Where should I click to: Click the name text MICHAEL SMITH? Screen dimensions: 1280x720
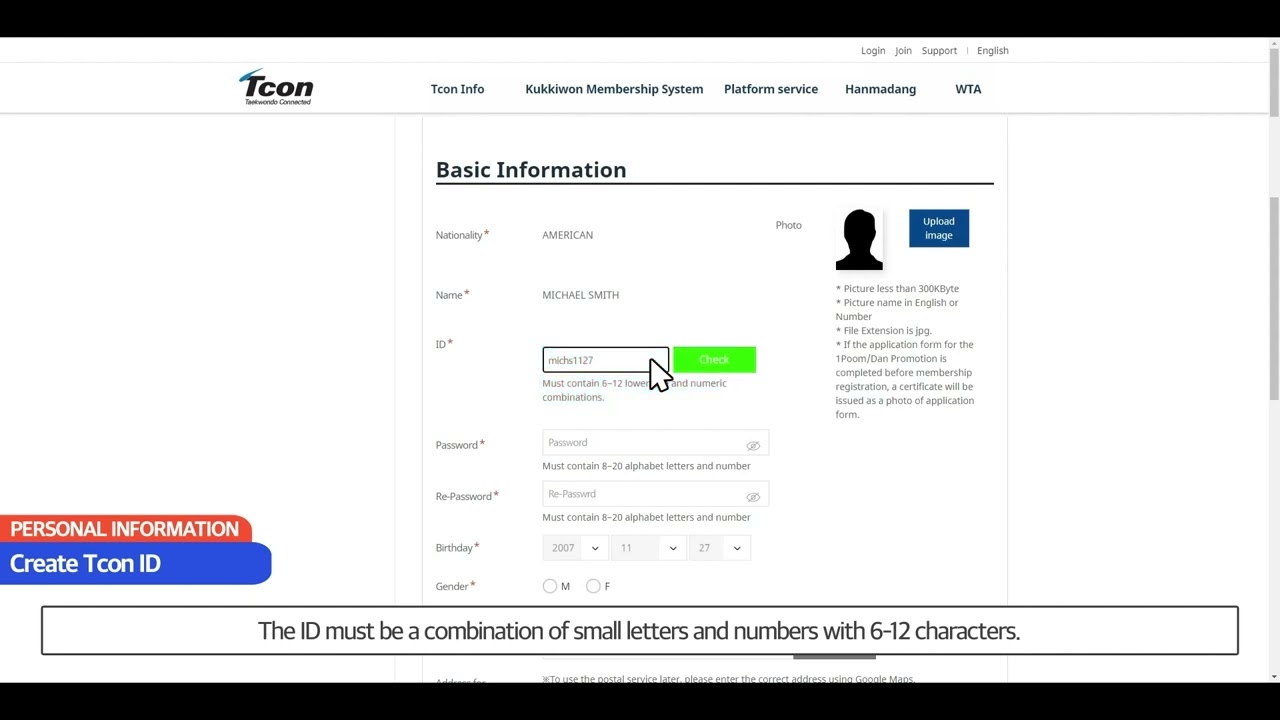click(581, 295)
